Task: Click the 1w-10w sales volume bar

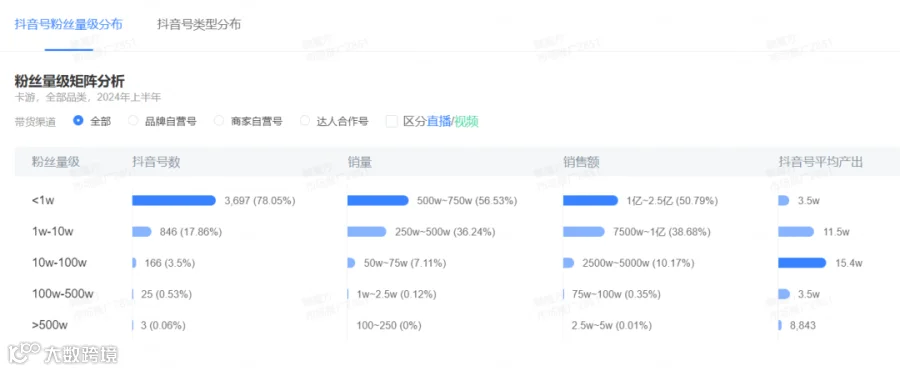Action: 367,231
